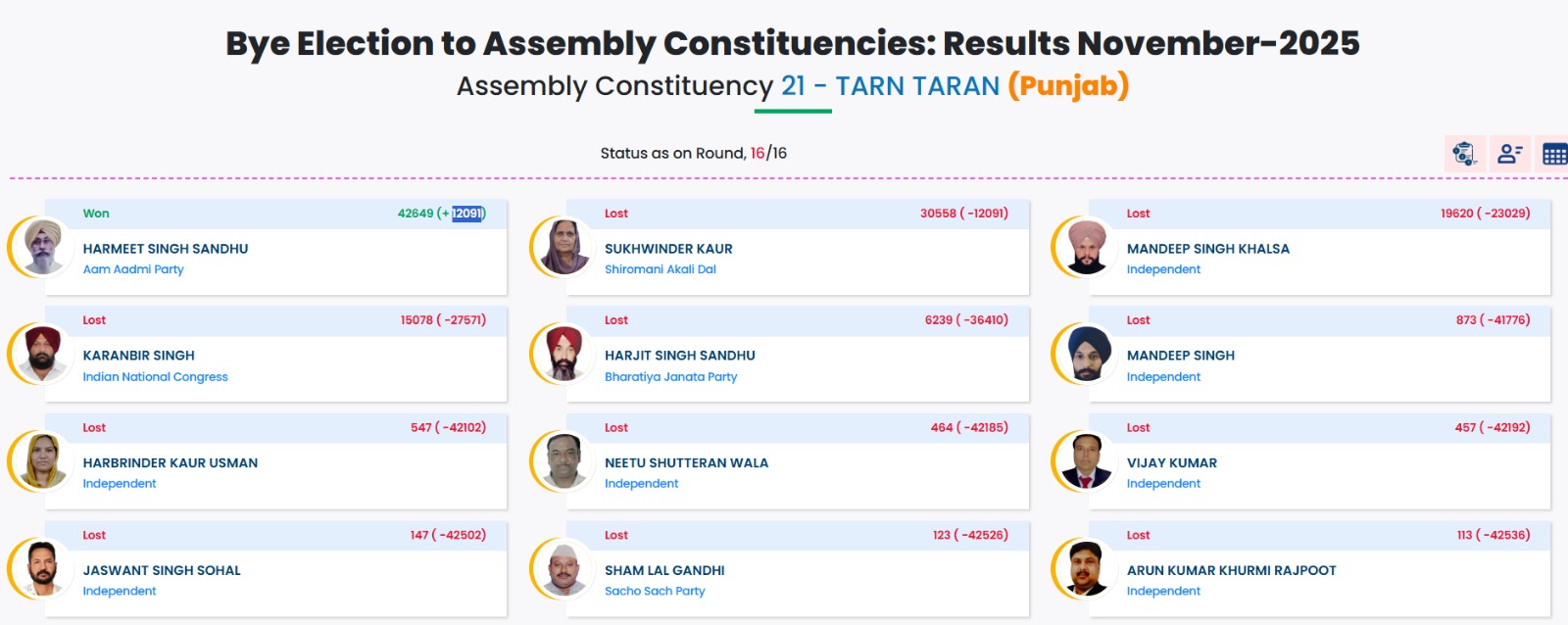The width and height of the screenshot is (1568, 625).
Task: Open the round-wise results clipboard icon
Action: [x=1464, y=154]
